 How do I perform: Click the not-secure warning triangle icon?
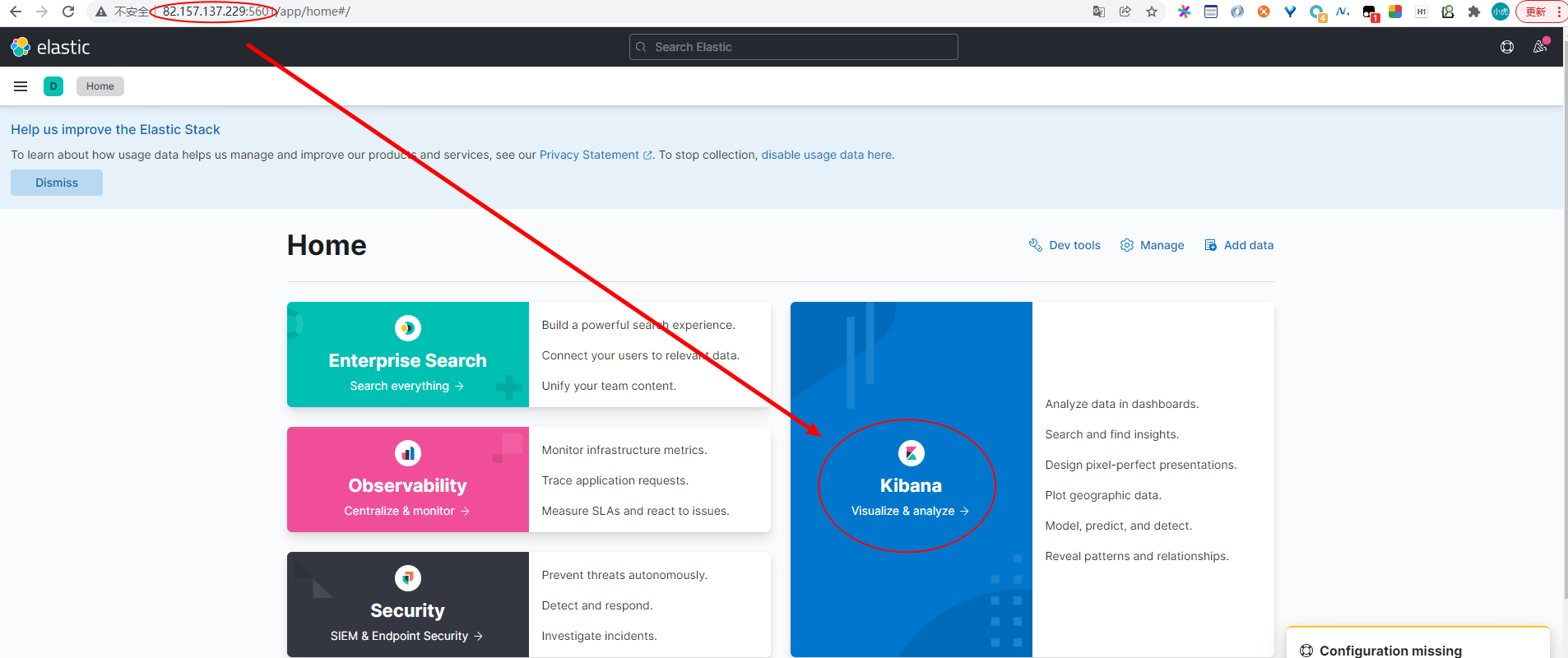tap(101, 12)
